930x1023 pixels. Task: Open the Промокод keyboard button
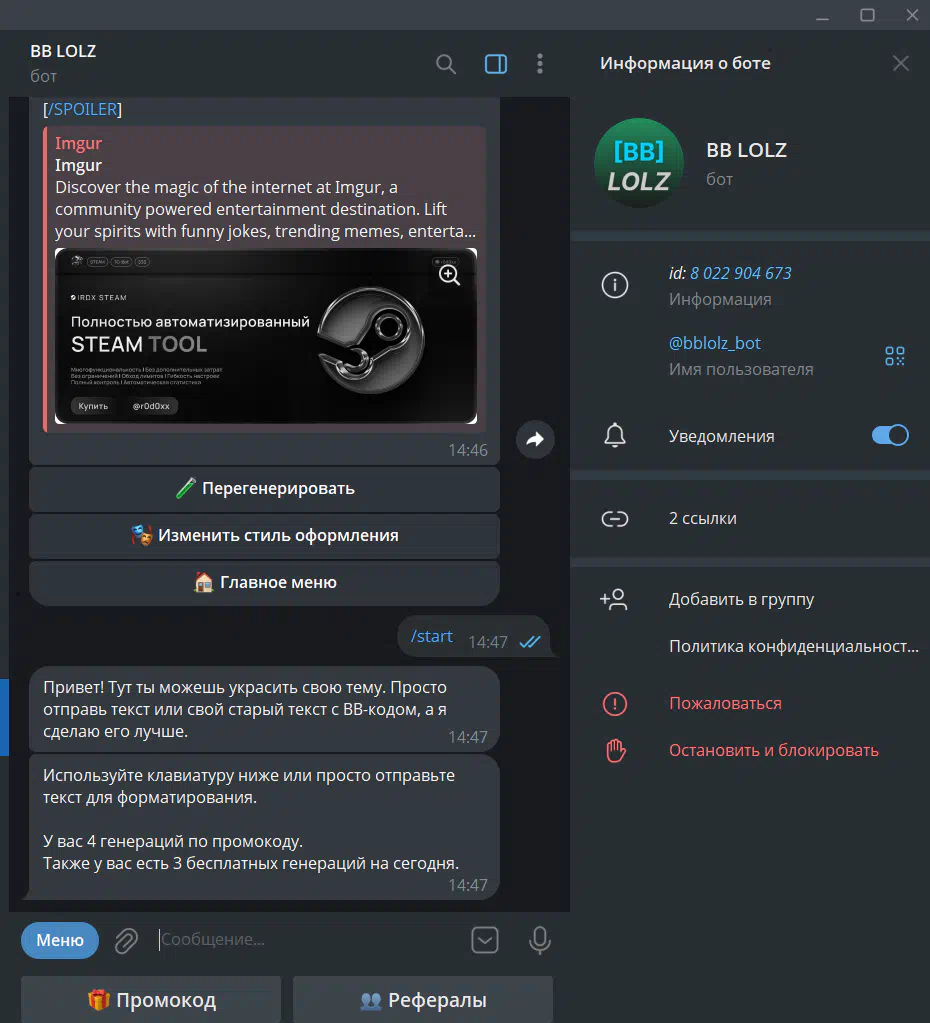(x=151, y=1000)
